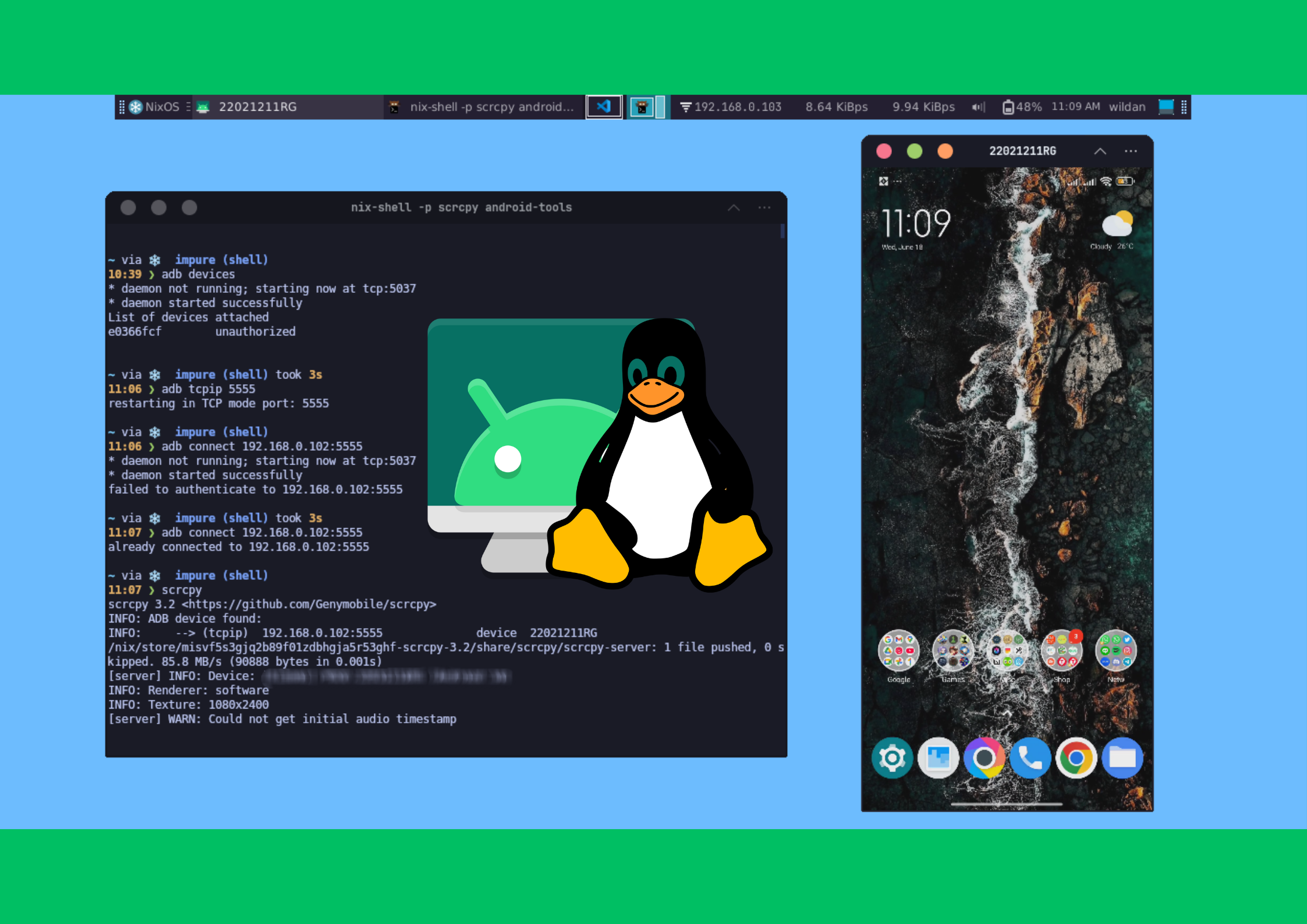The width and height of the screenshot is (1307, 924).
Task: Select the VS Code icon in the taskbar
Action: [604, 107]
